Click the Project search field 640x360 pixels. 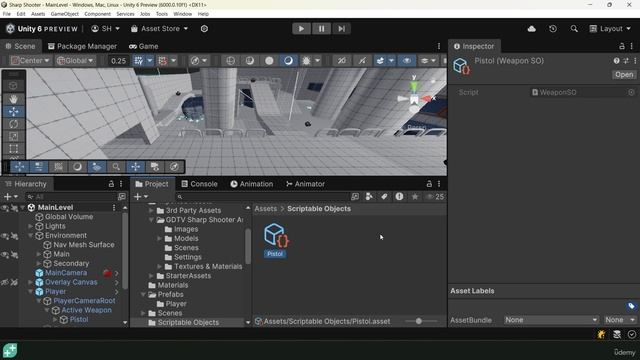pyautogui.click(x=263, y=197)
